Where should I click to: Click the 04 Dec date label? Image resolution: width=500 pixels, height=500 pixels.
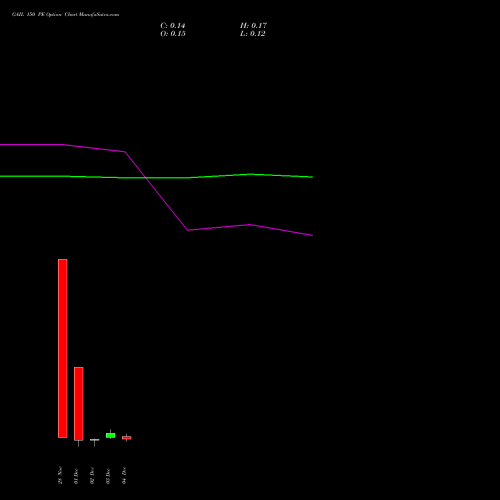pyautogui.click(x=124, y=475)
